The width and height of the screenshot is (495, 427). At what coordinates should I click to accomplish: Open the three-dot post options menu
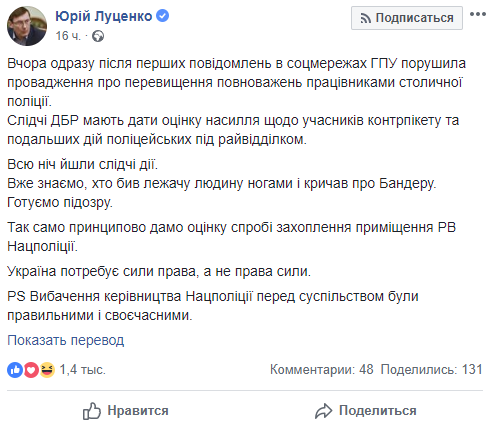click(x=478, y=14)
